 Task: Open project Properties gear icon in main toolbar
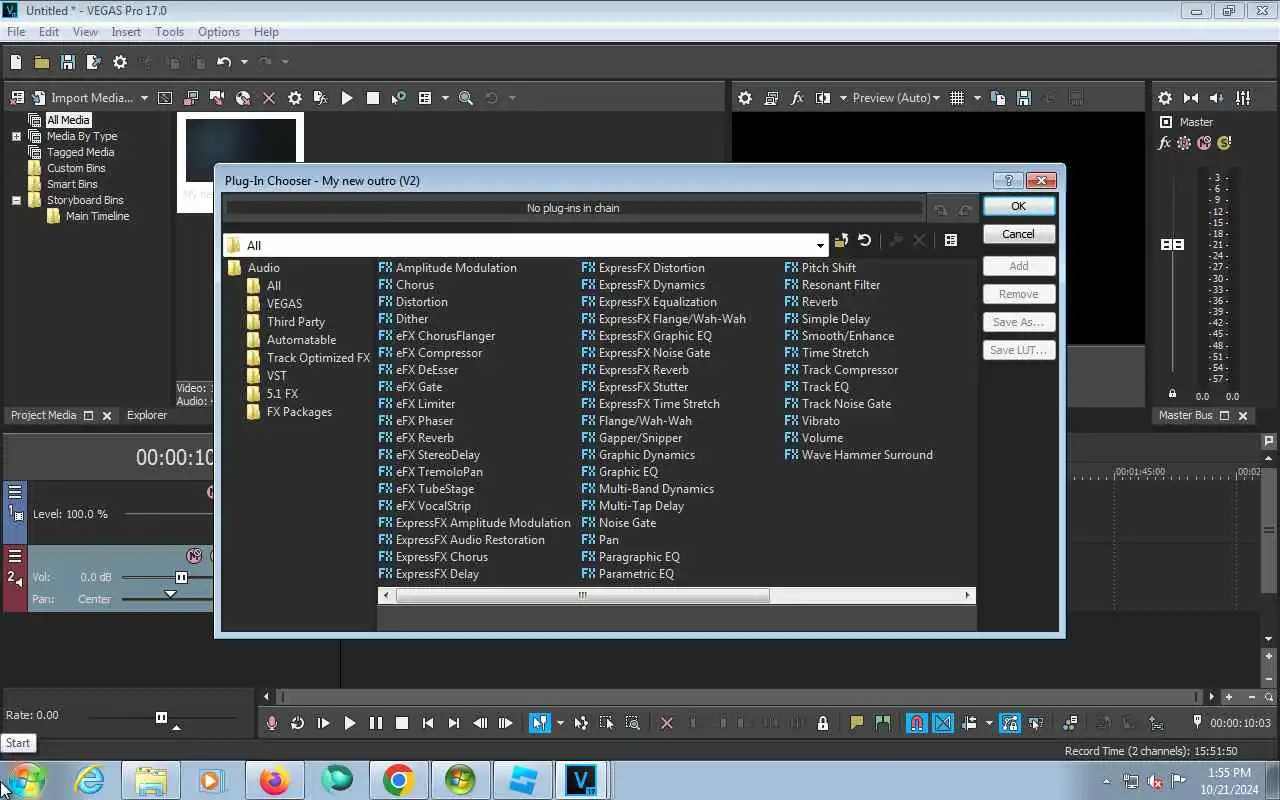tap(120, 62)
